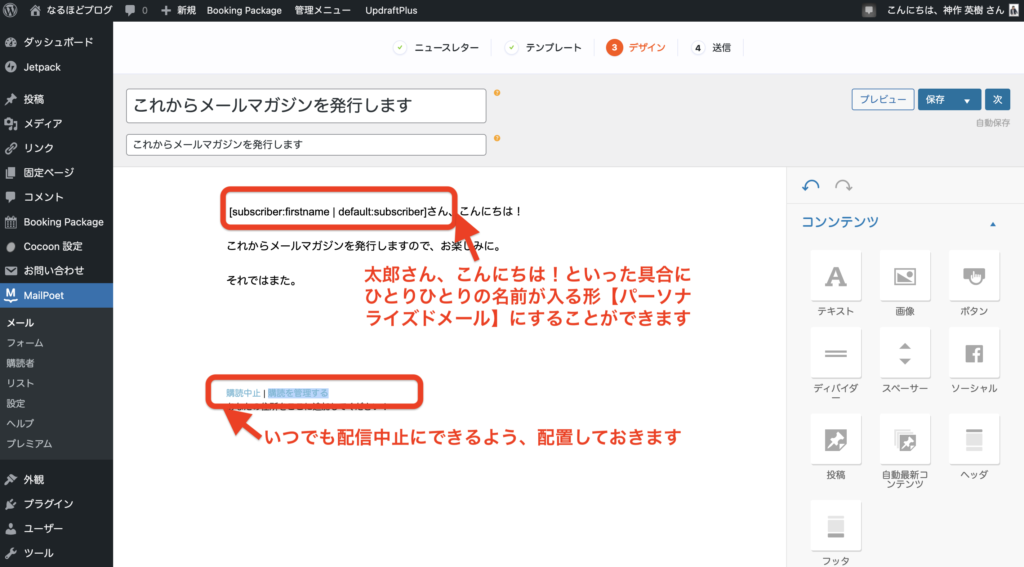Open the 保存 save dropdown arrow
The width and height of the screenshot is (1024, 567).
967,100
